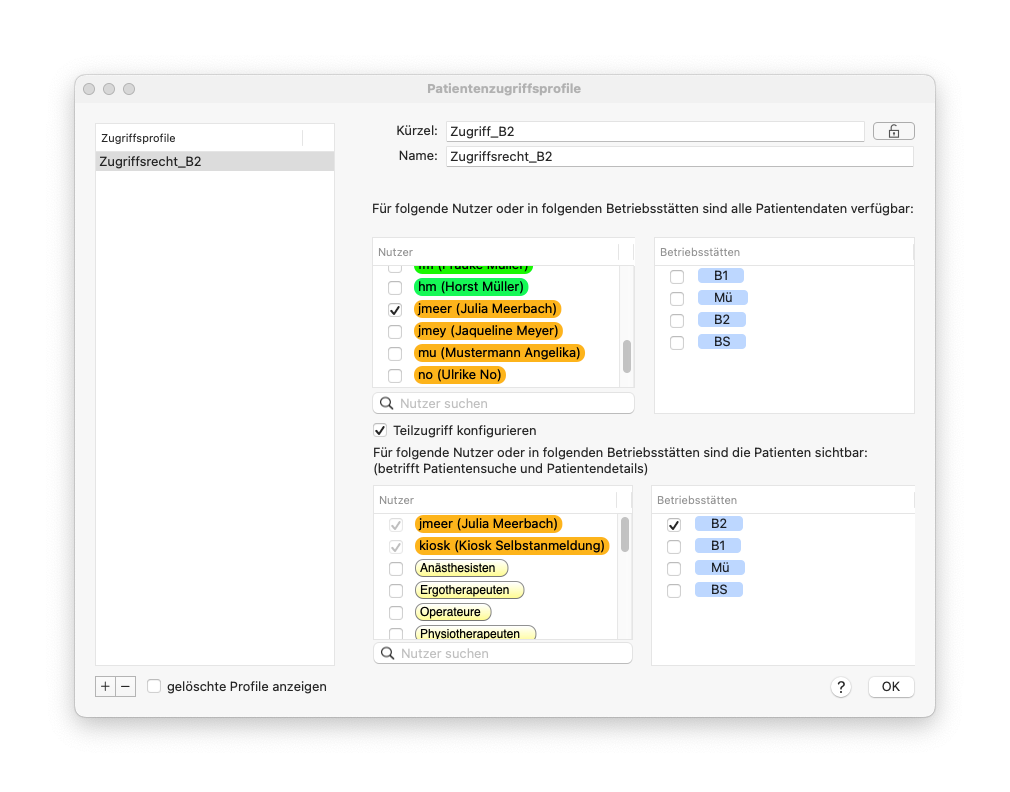Click the Zugriffsprofile column header

click(200, 138)
